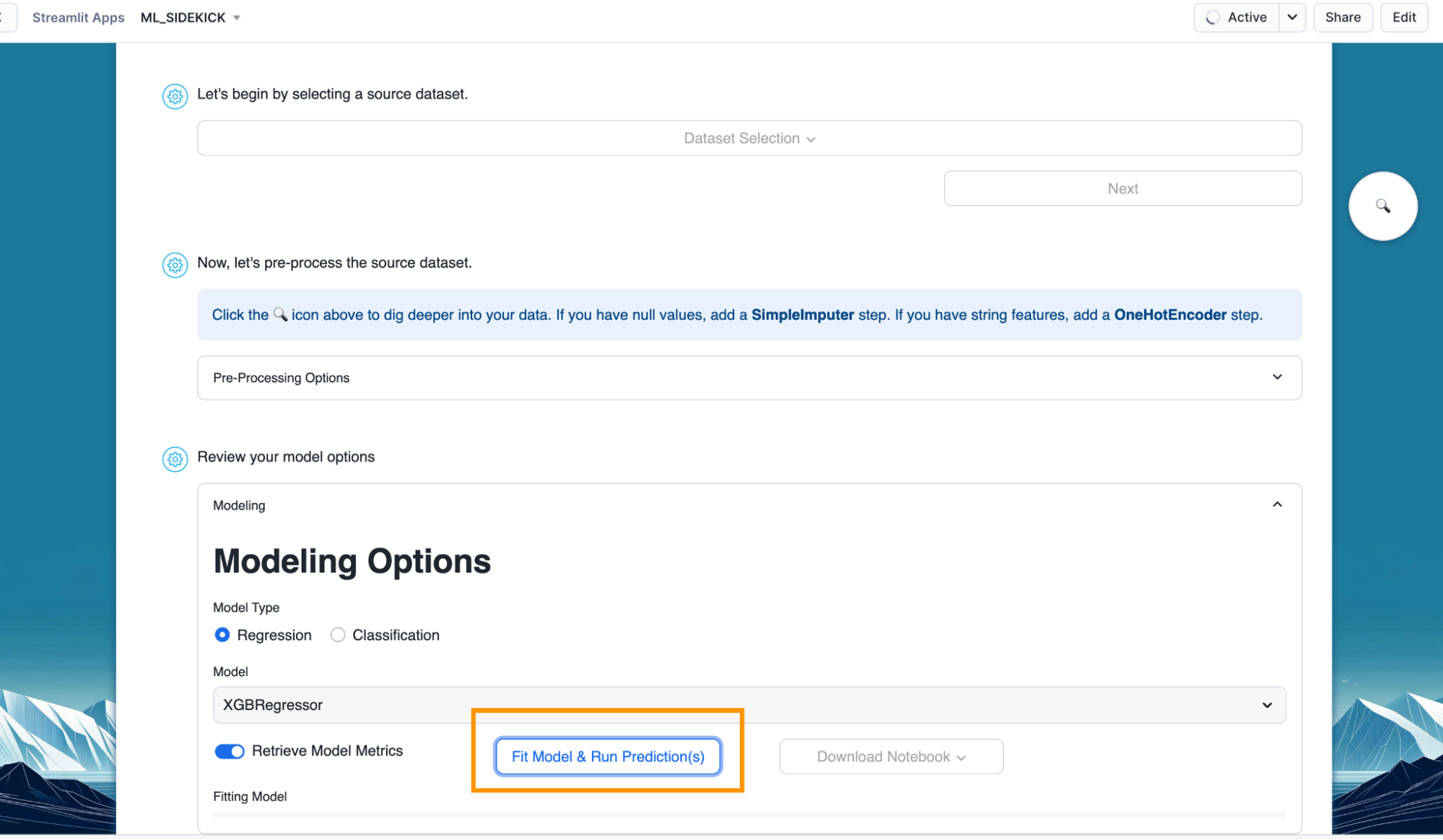This screenshot has height=840, width=1443.
Task: Click the caret next to Active button
Action: coord(1292,17)
